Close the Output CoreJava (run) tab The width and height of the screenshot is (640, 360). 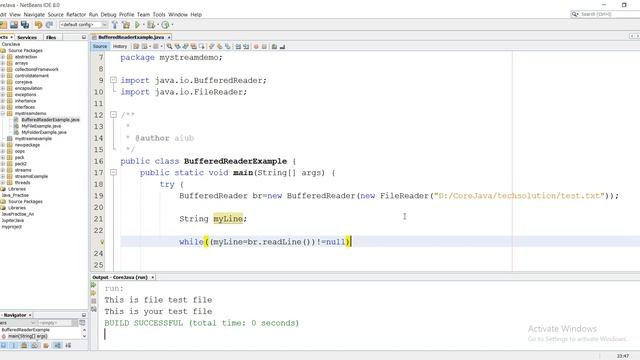point(153,277)
